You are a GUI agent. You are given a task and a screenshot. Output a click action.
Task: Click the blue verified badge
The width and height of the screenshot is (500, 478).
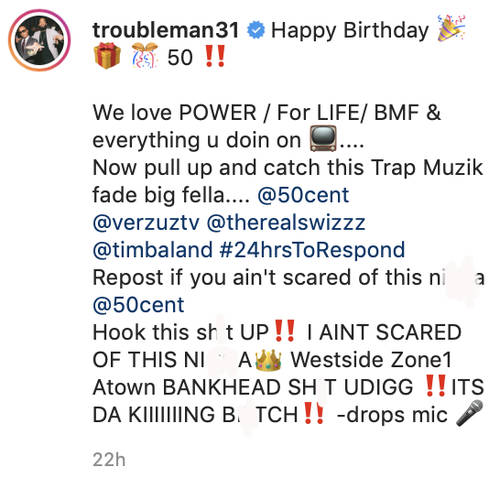pyautogui.click(x=256, y=30)
